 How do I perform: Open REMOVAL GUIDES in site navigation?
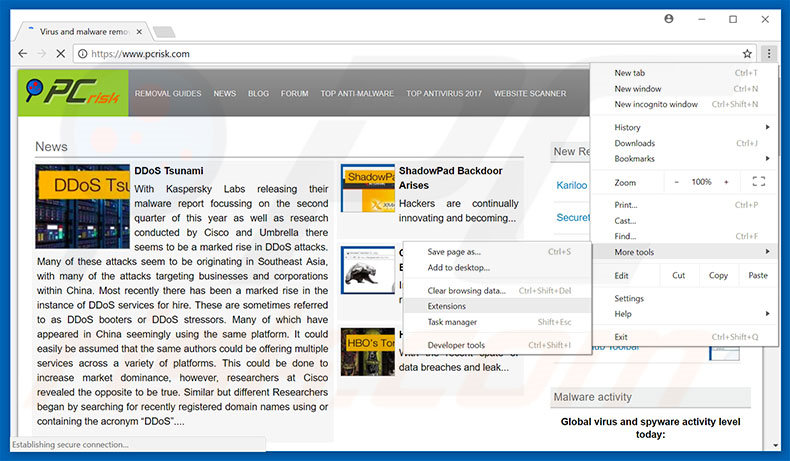pyautogui.click(x=168, y=94)
